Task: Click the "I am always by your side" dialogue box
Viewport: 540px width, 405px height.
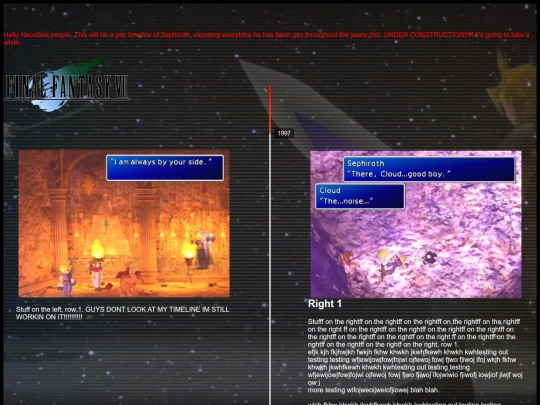Action: coord(165,168)
